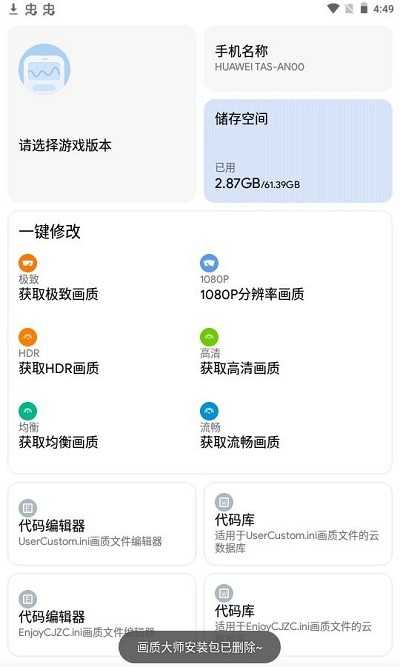Tap the UserCustom.ini 代码编辑器 icon
The width and height of the screenshot is (400, 667).
click(28, 508)
